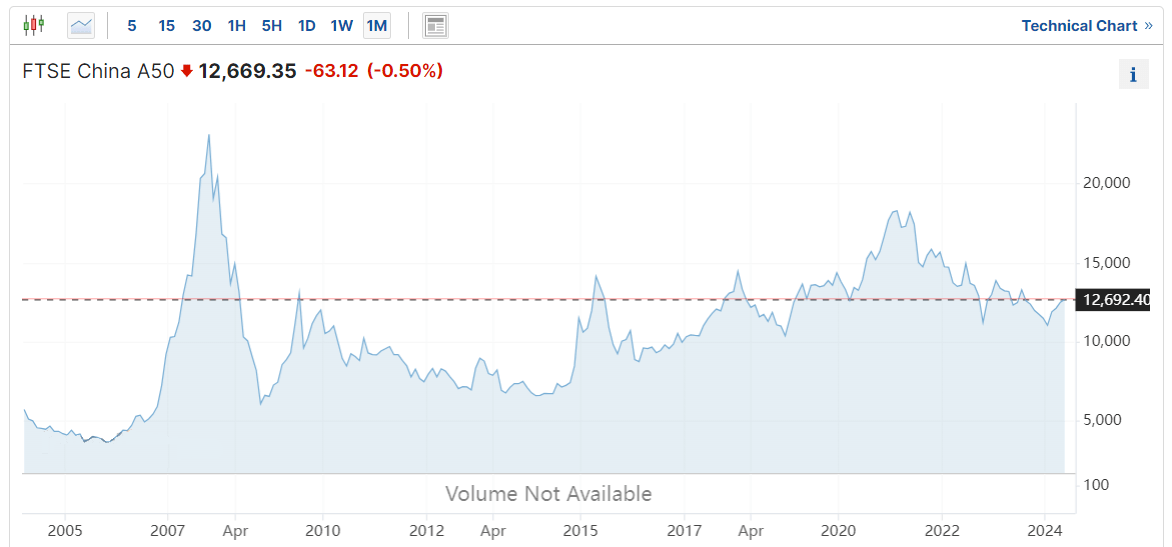Set interval to 15 minutes
The width and height of the screenshot is (1172, 547).
coord(167,26)
